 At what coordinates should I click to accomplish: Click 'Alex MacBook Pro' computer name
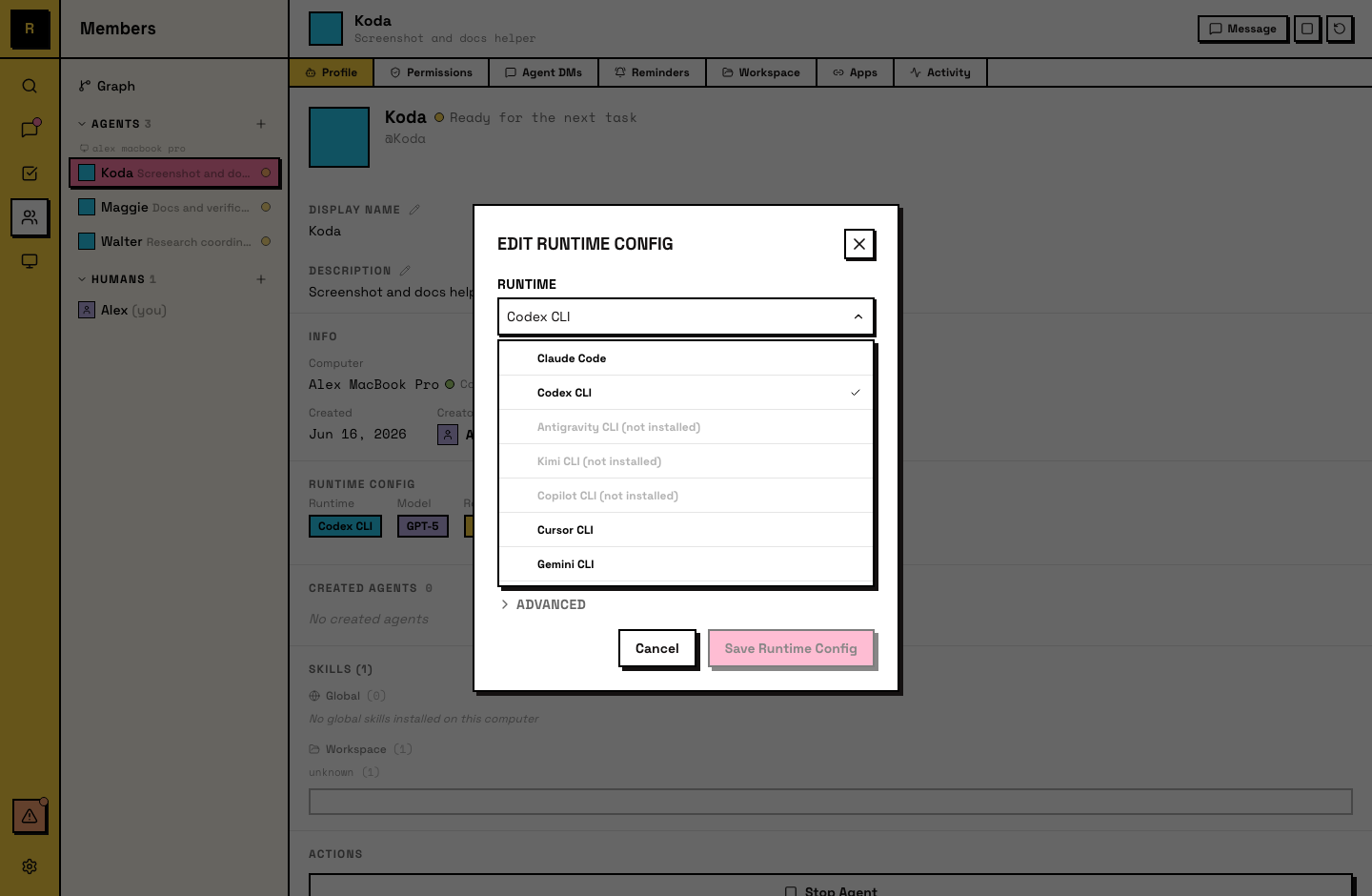[x=373, y=384]
